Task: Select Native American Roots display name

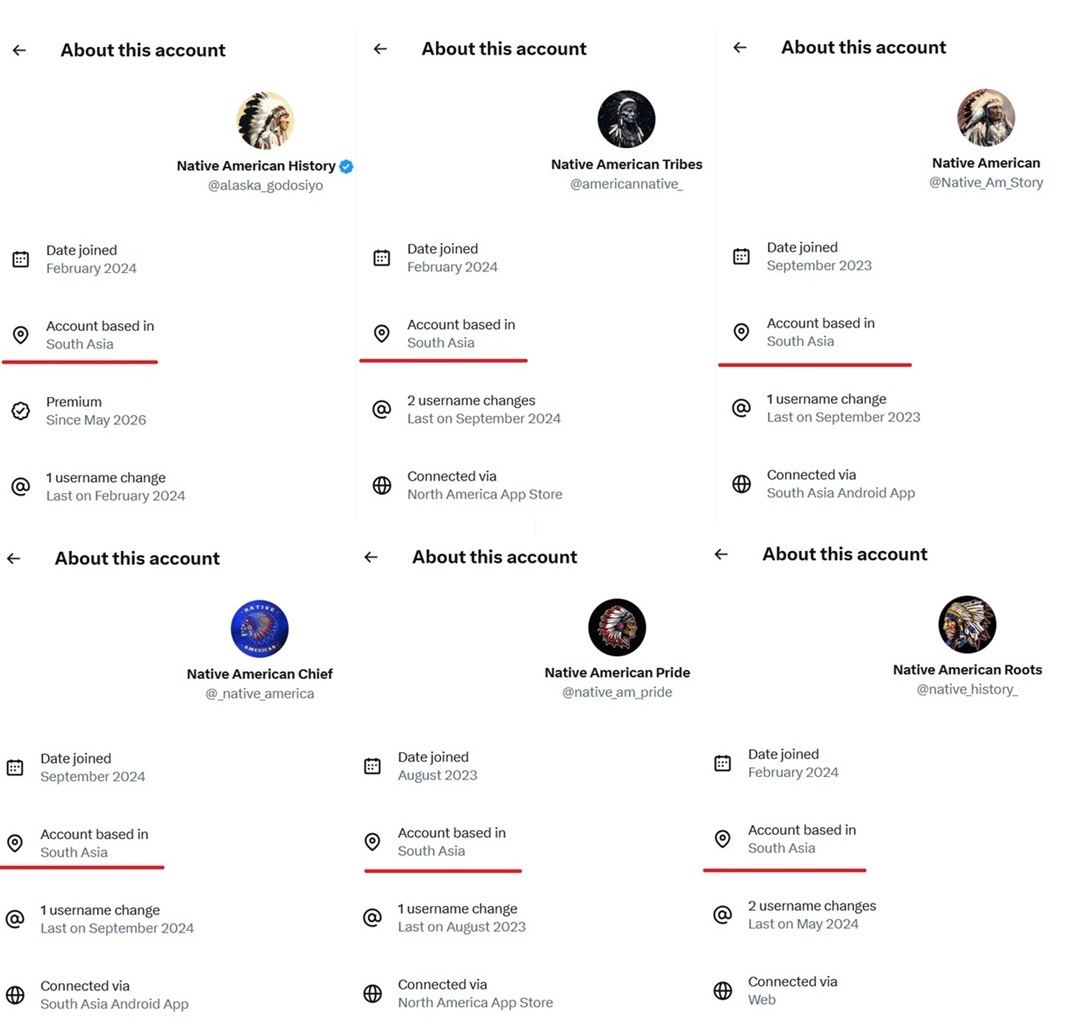Action: (967, 670)
